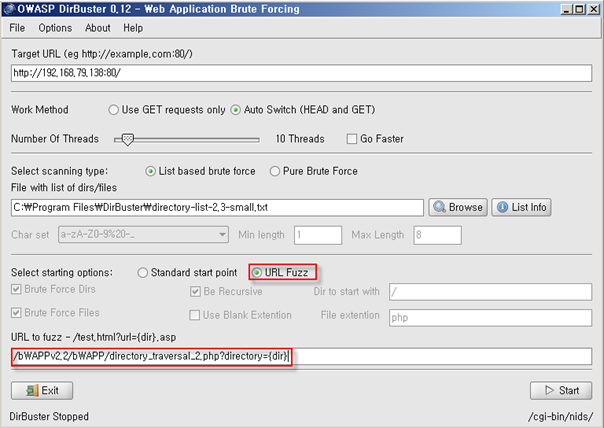Click the File extention field
Viewport: 604px width, 428px height.
490,318
